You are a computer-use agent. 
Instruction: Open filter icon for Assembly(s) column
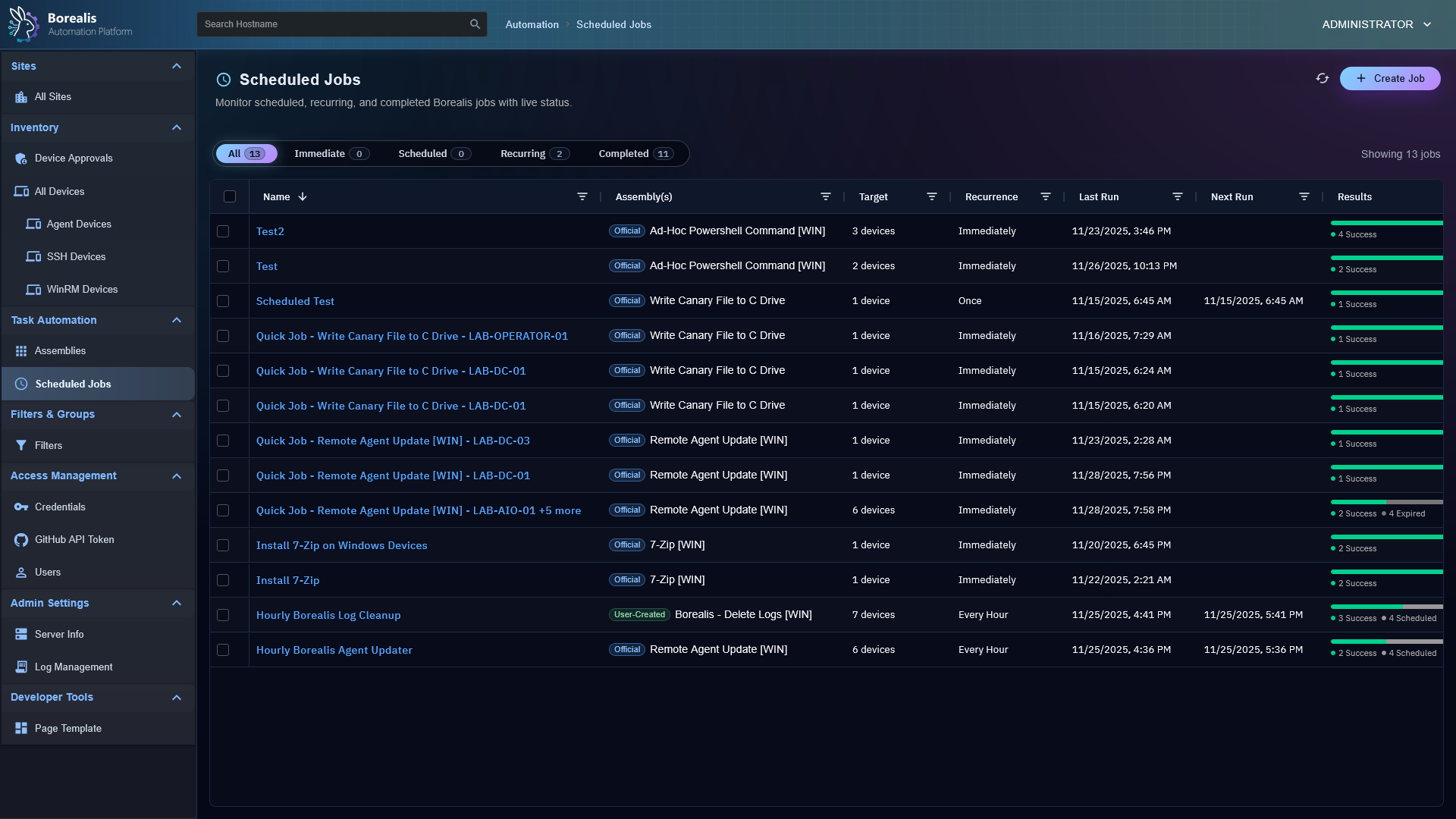pos(826,196)
